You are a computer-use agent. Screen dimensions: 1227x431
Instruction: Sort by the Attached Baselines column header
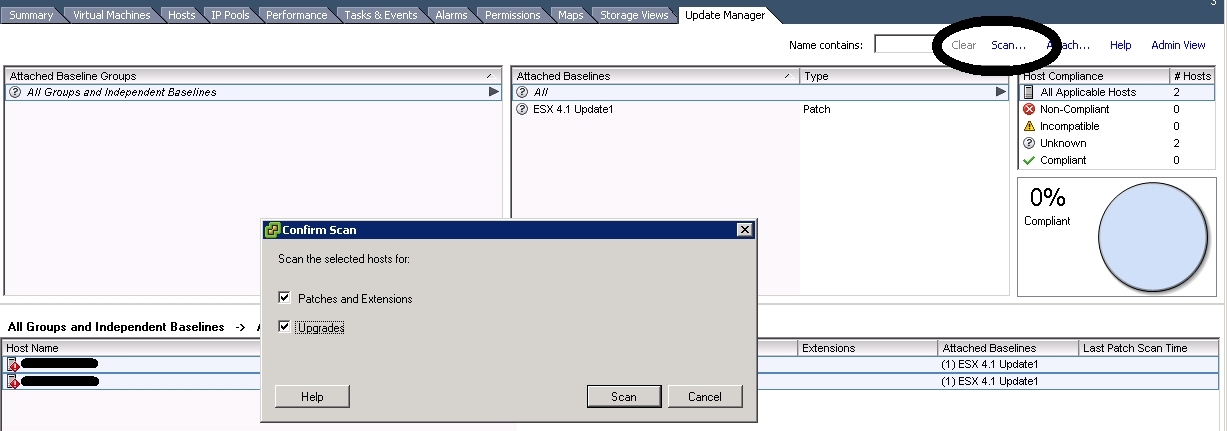coord(655,76)
